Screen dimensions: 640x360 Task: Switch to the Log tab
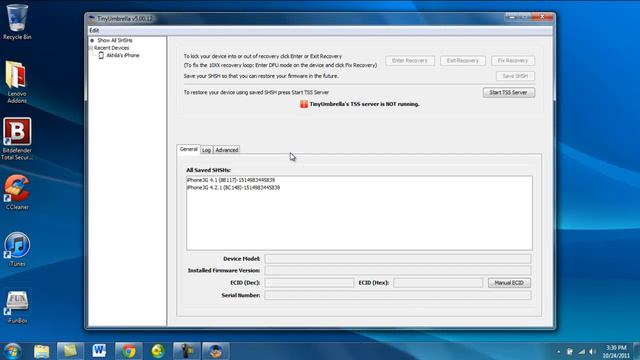[207, 150]
